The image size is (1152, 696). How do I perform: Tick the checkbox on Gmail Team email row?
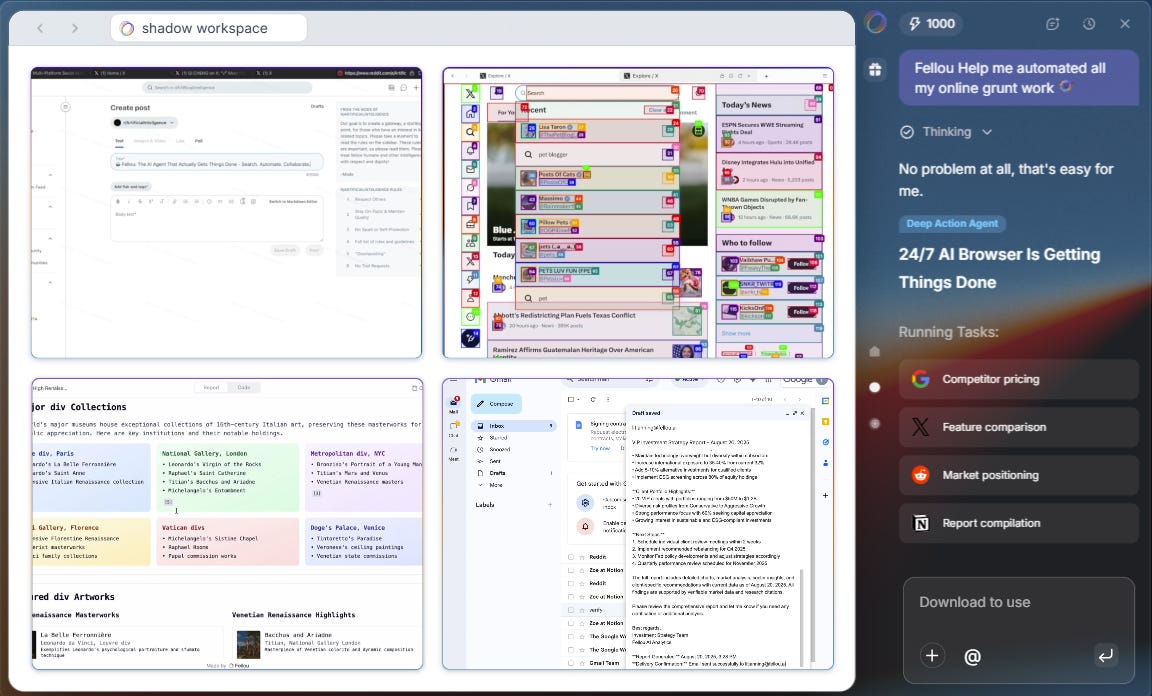[571, 663]
